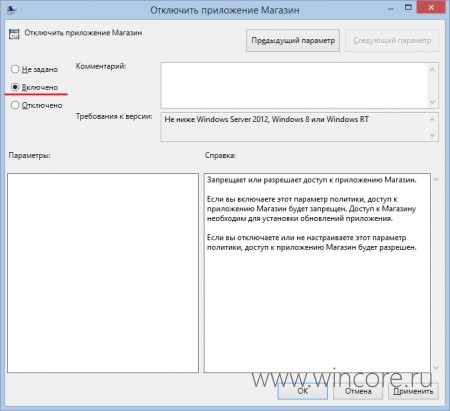
Task: Click the policy setting icon beside title
Action: pos(14,34)
